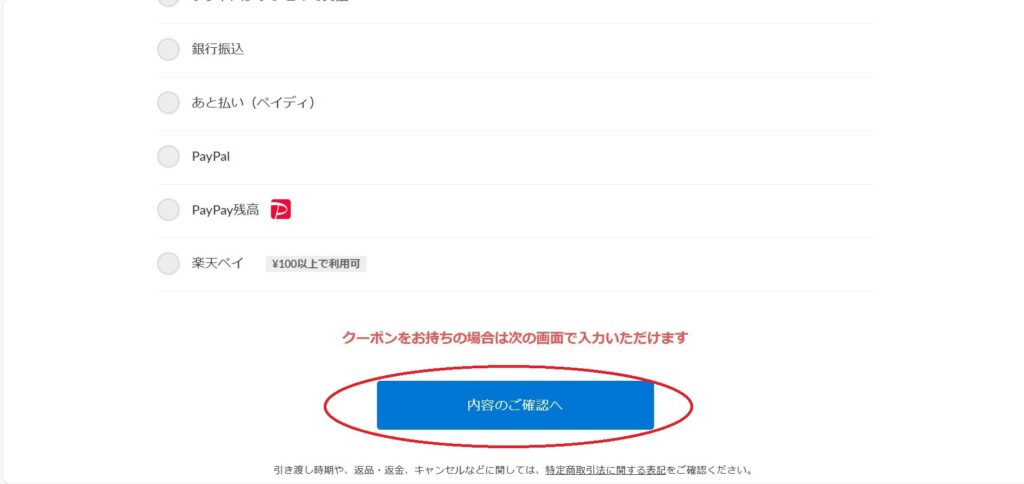The height and width of the screenshot is (484, 1024).
Task: Click the ¥100以上で利用可 badge
Action: [x=316, y=264]
